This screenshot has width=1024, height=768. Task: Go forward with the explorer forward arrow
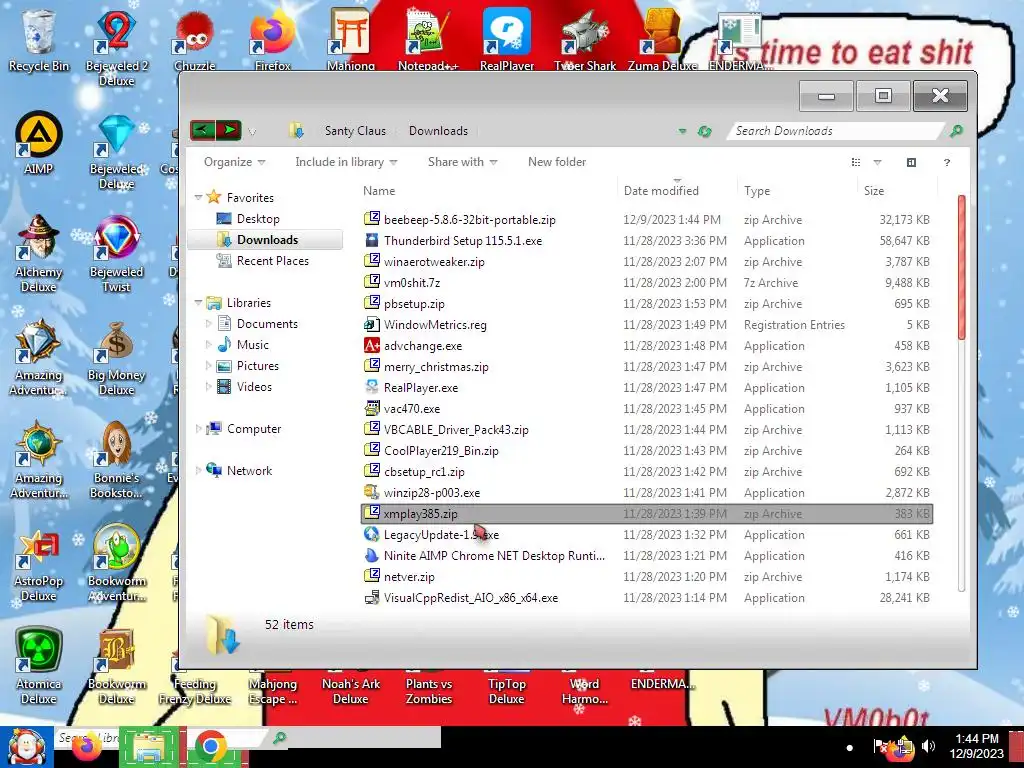pyautogui.click(x=229, y=130)
